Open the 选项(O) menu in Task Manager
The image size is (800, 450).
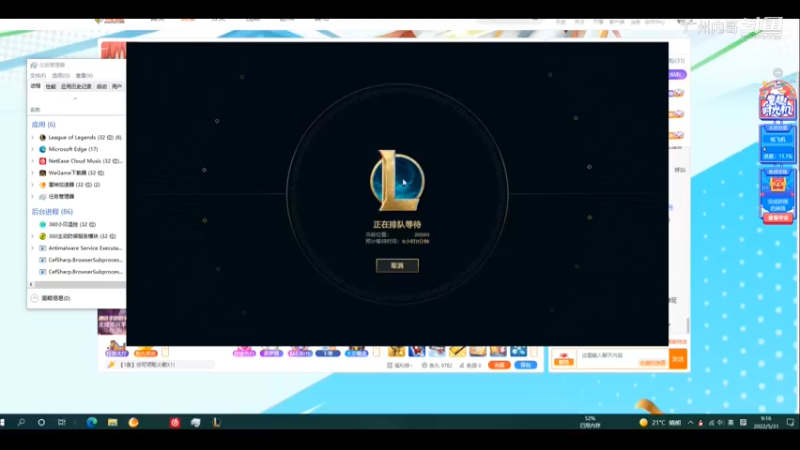pyautogui.click(x=61, y=76)
